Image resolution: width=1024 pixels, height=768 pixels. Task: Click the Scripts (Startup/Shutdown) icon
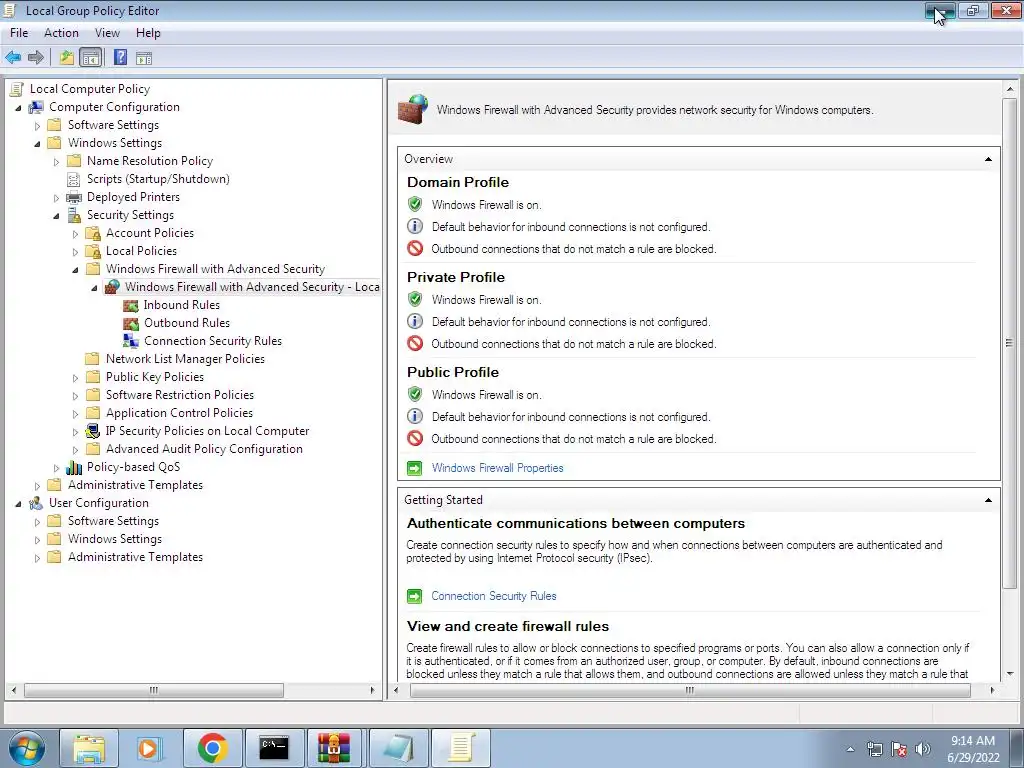point(74,180)
